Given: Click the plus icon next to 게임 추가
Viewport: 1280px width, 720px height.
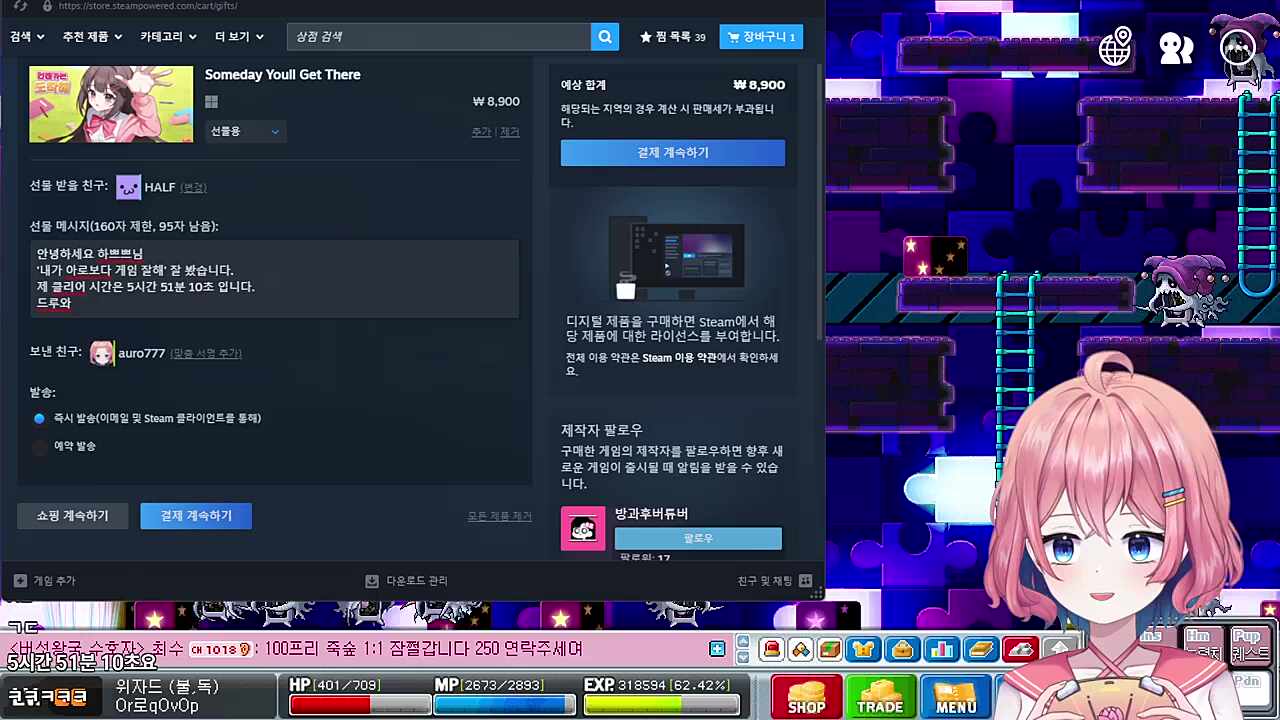Looking at the screenshot, I should coord(20,581).
